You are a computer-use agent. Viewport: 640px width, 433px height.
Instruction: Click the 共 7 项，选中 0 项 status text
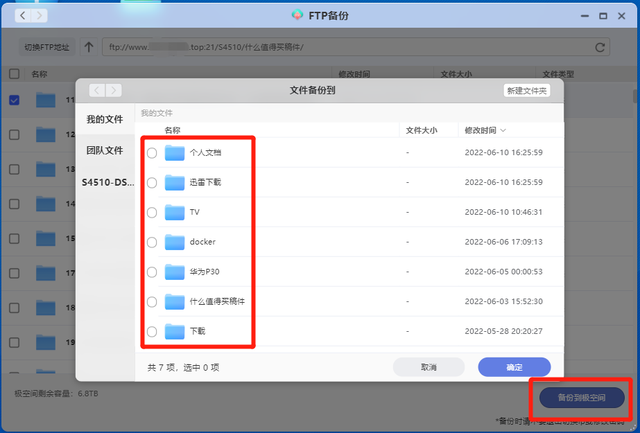(183, 368)
